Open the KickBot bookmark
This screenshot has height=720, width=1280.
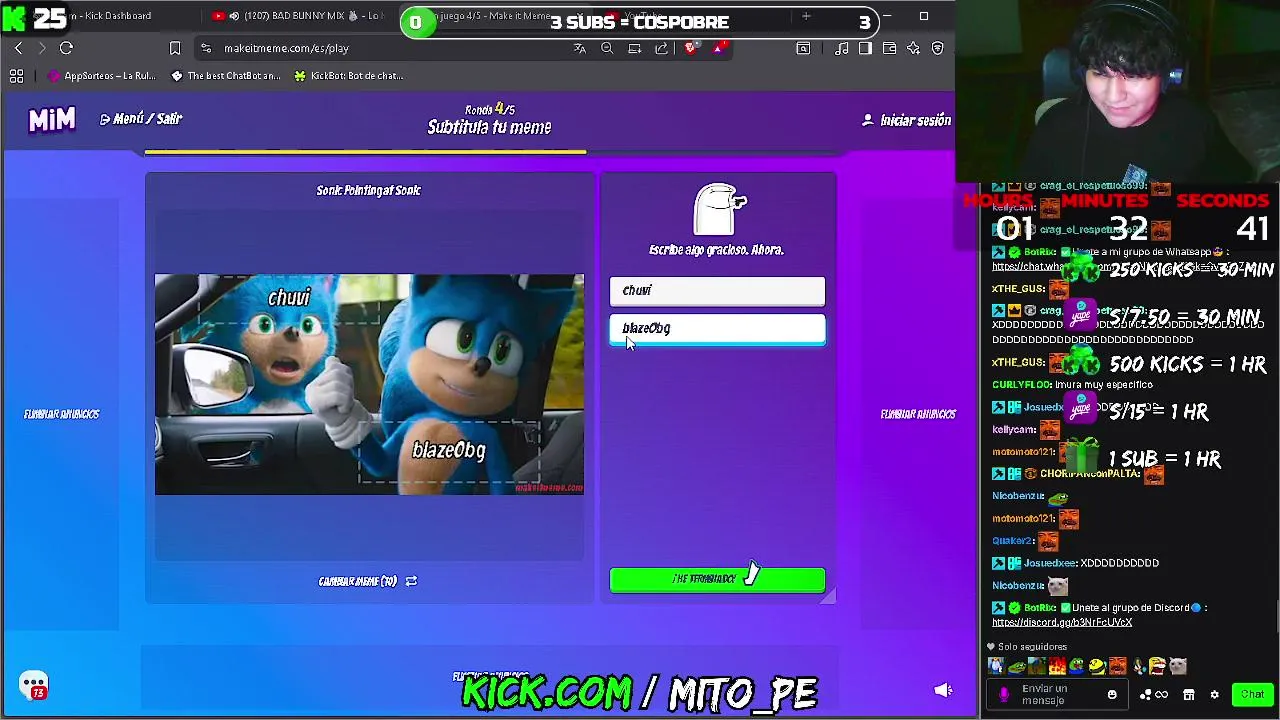pos(349,76)
